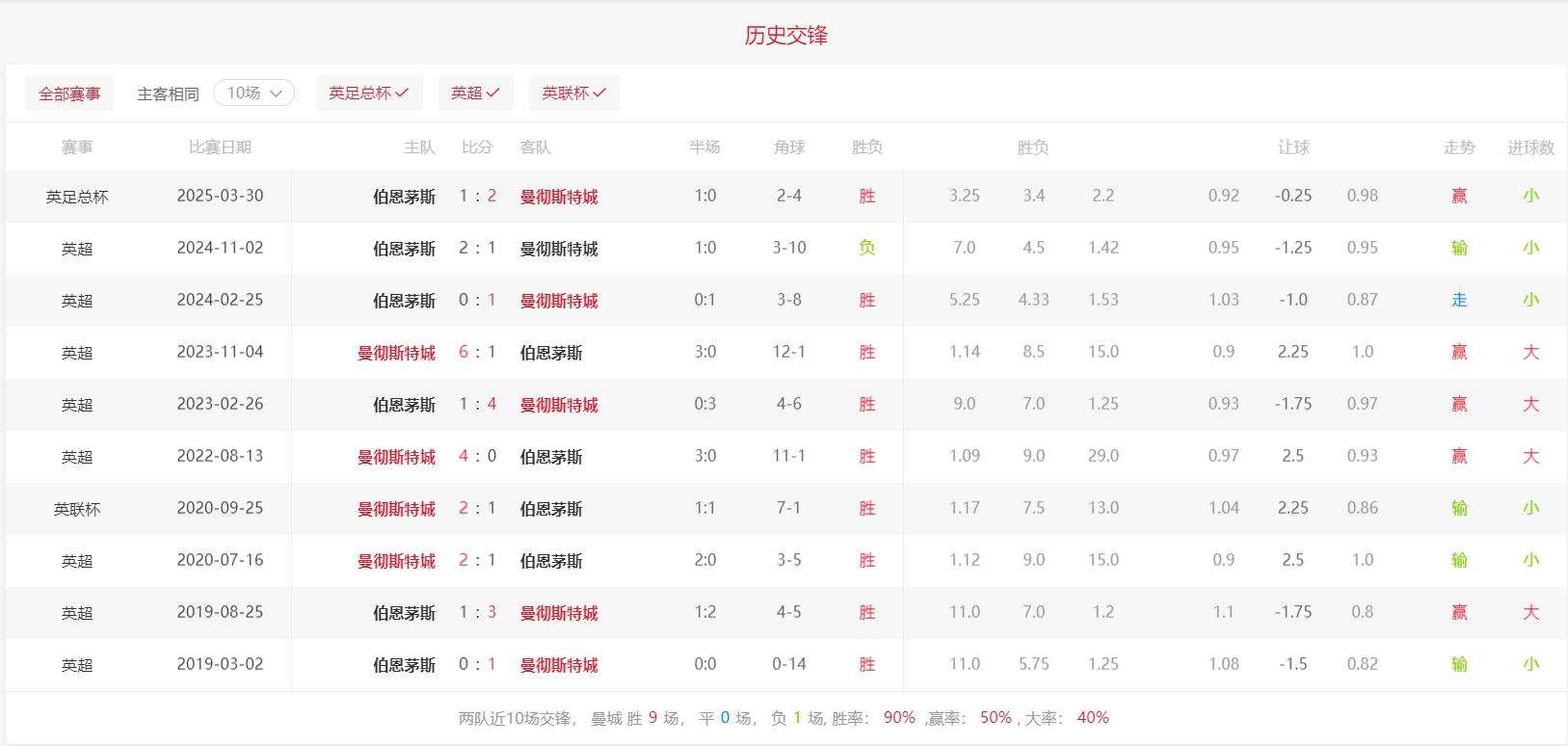
Task: Toggle the 英足总杯 competition filter
Action: click(x=368, y=93)
